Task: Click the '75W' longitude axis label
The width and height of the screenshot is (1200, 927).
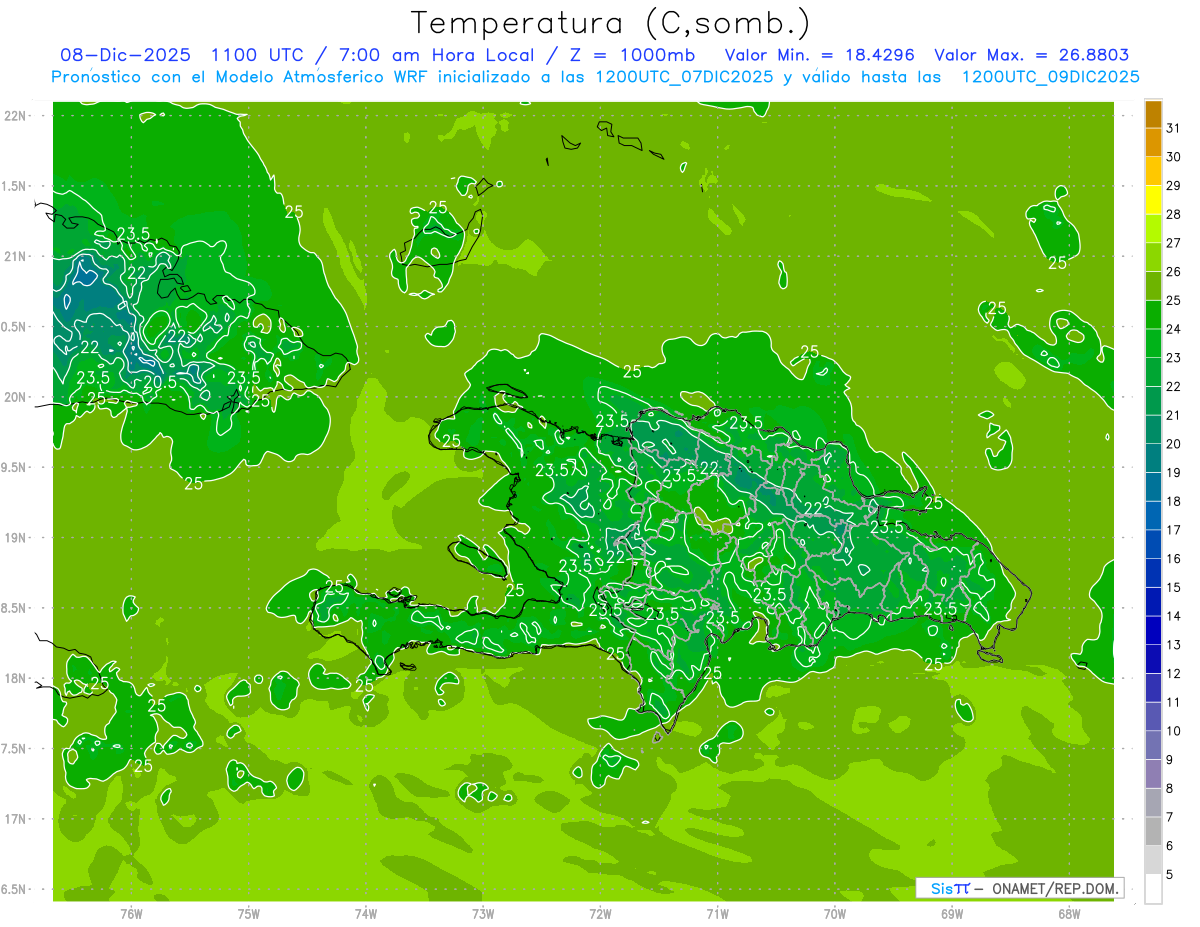Action: [248, 913]
